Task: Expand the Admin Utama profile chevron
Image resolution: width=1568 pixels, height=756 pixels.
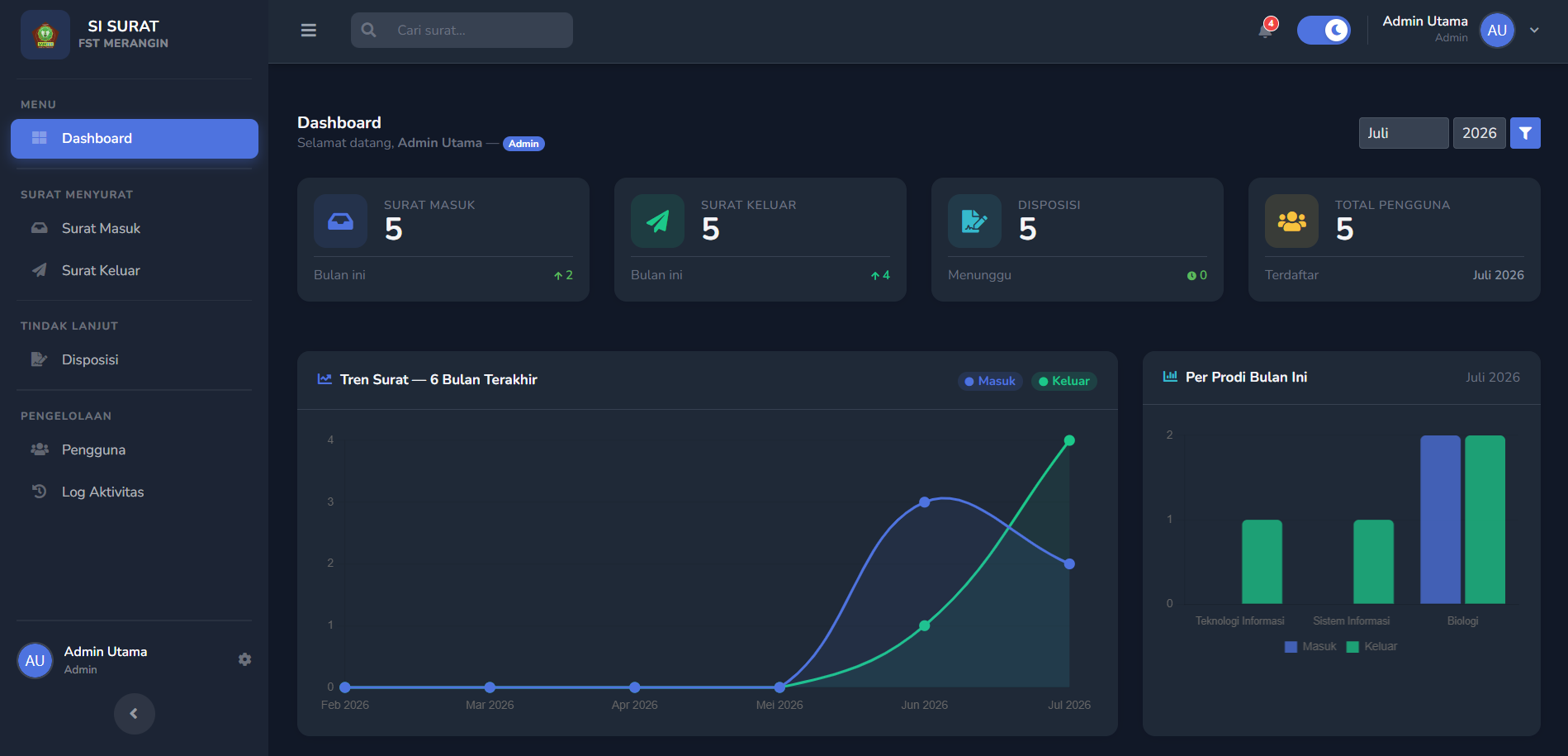Action: point(1534,31)
